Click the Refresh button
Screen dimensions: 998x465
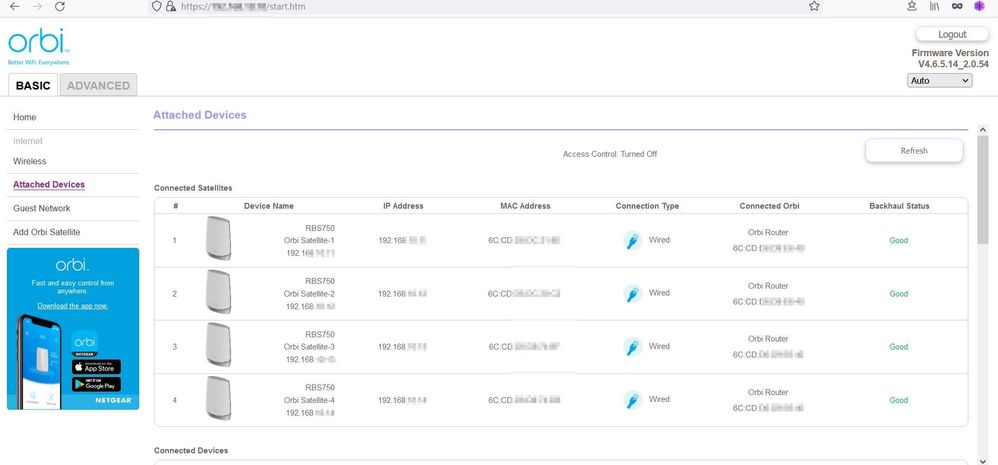click(914, 151)
